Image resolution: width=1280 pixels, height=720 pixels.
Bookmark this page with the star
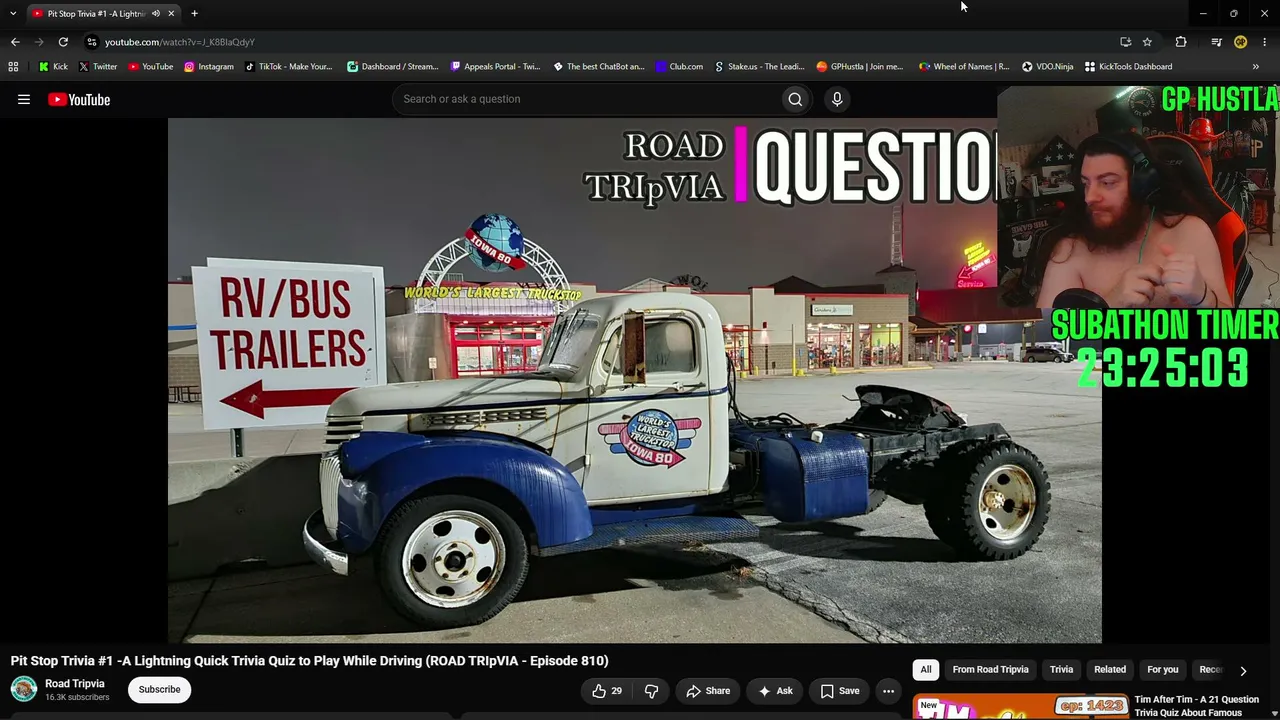point(1147,42)
